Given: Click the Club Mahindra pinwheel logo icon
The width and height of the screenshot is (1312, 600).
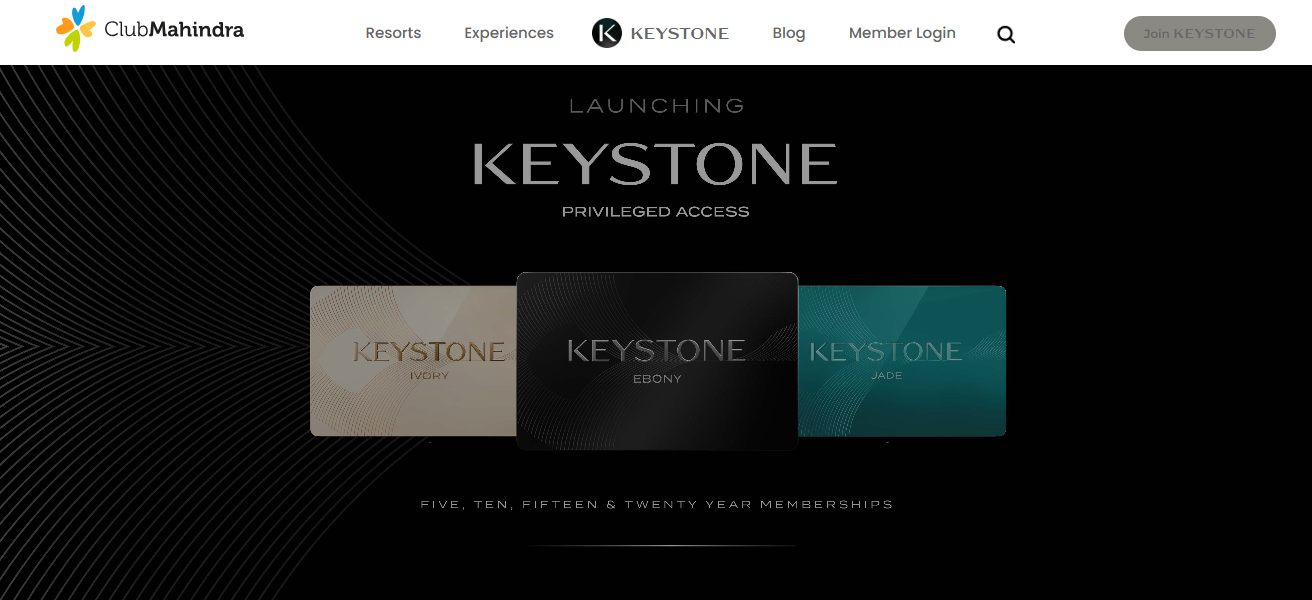Looking at the screenshot, I should 76,28.
